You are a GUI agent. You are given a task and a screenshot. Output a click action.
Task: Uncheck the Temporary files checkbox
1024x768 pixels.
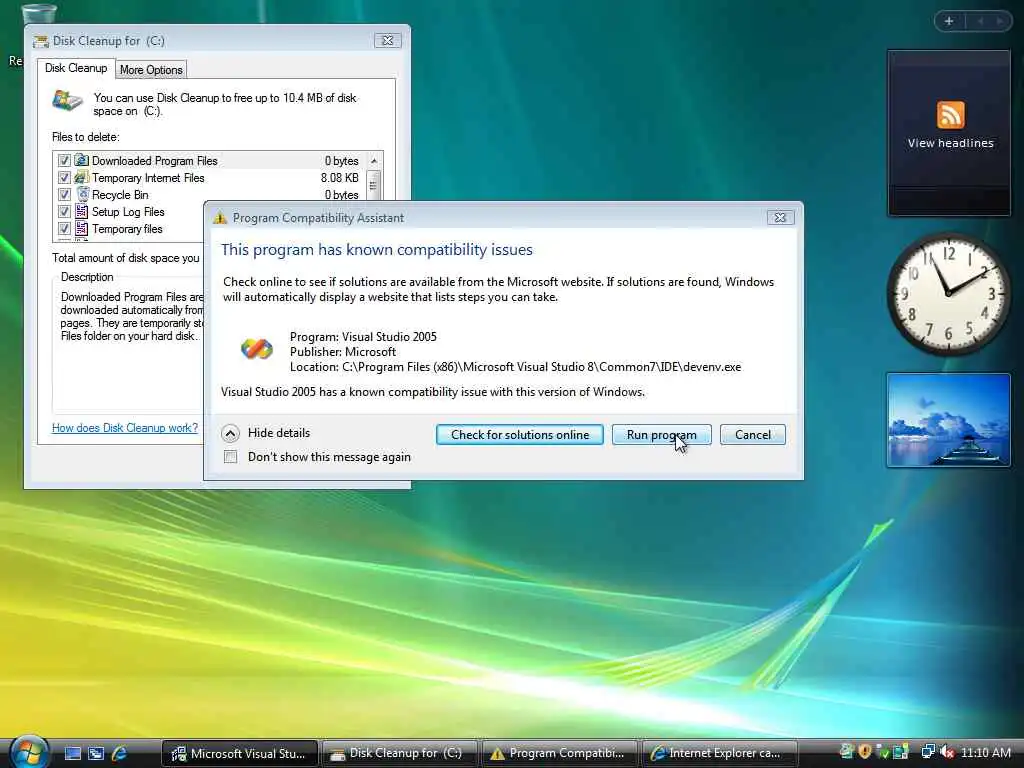64,228
